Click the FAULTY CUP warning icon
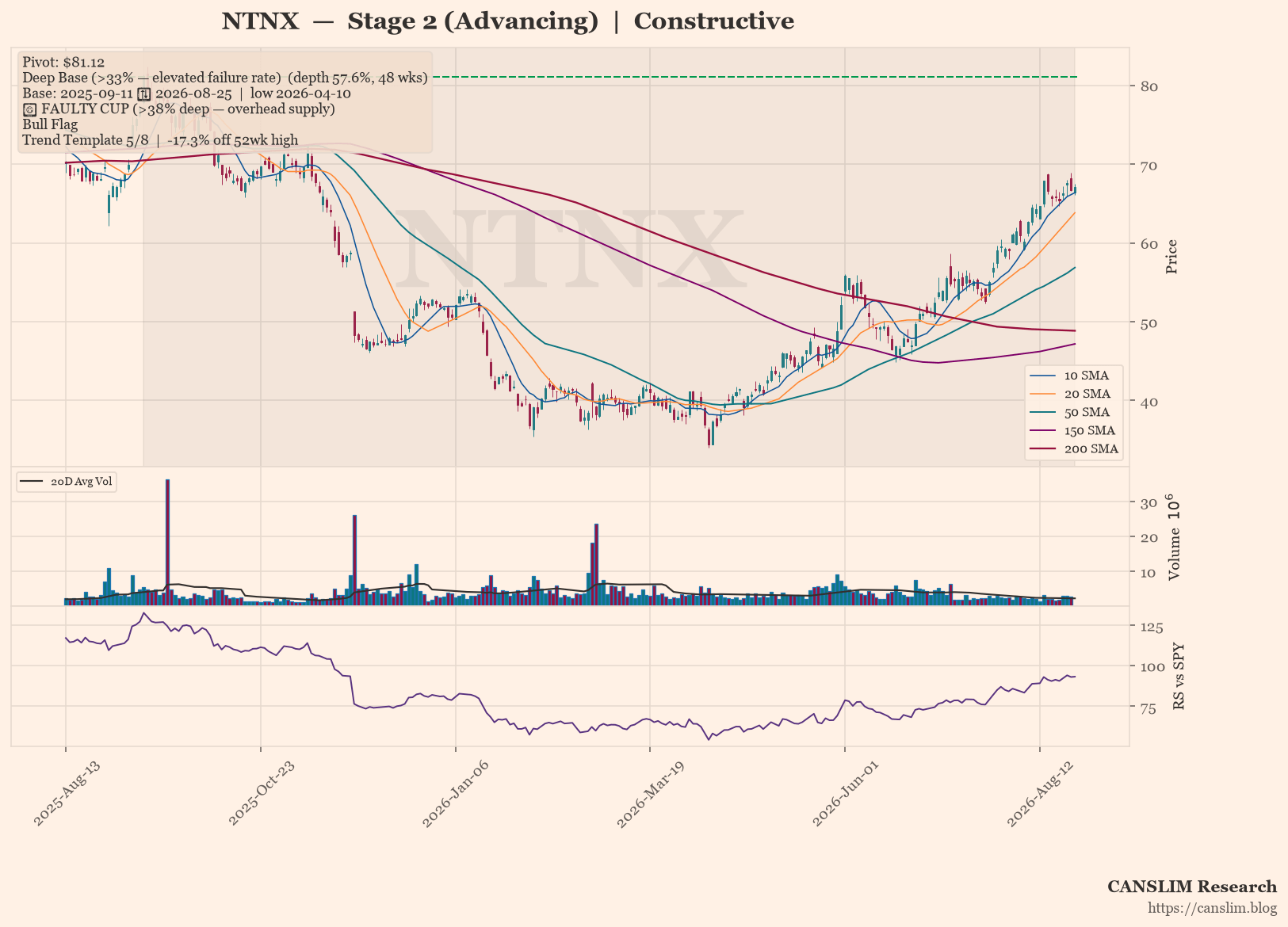The width and height of the screenshot is (1288, 927). point(29,109)
